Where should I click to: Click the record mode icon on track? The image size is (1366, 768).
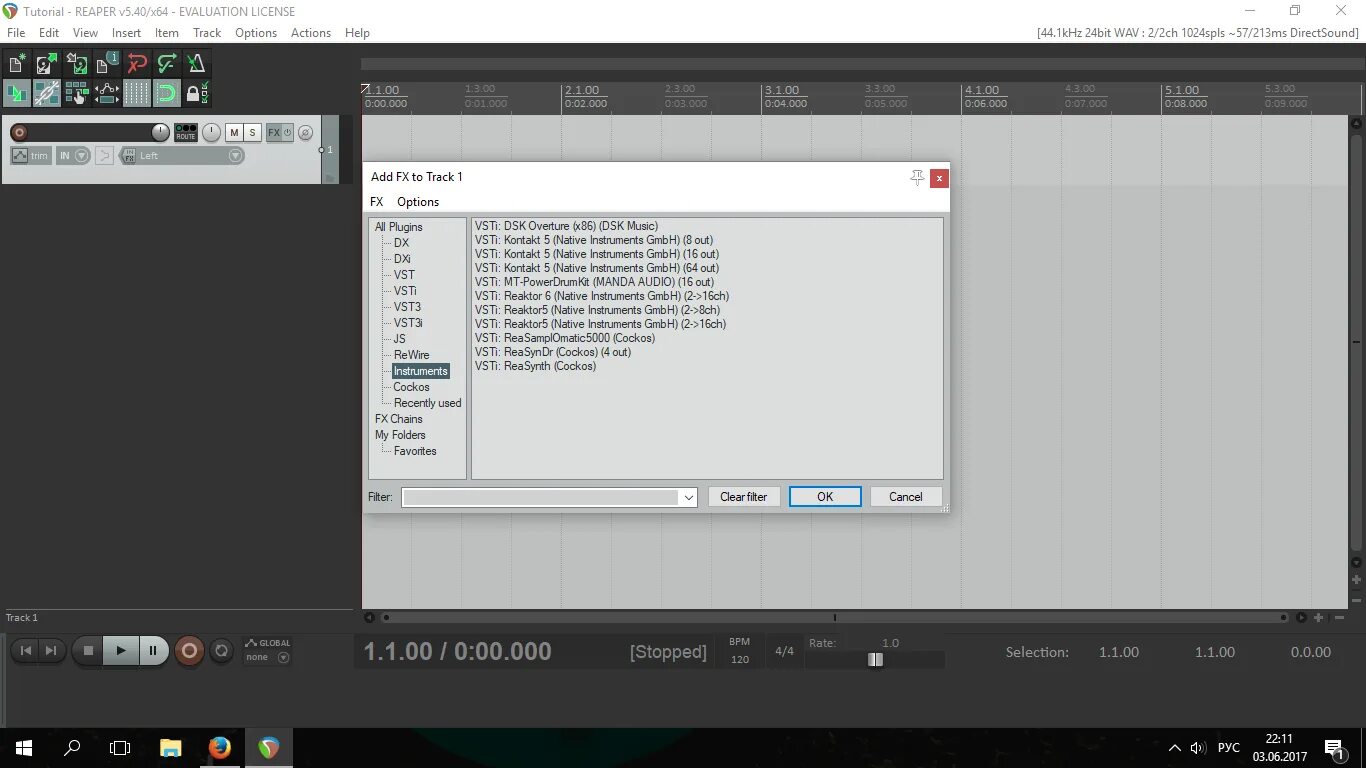pyautogui.click(x=104, y=155)
